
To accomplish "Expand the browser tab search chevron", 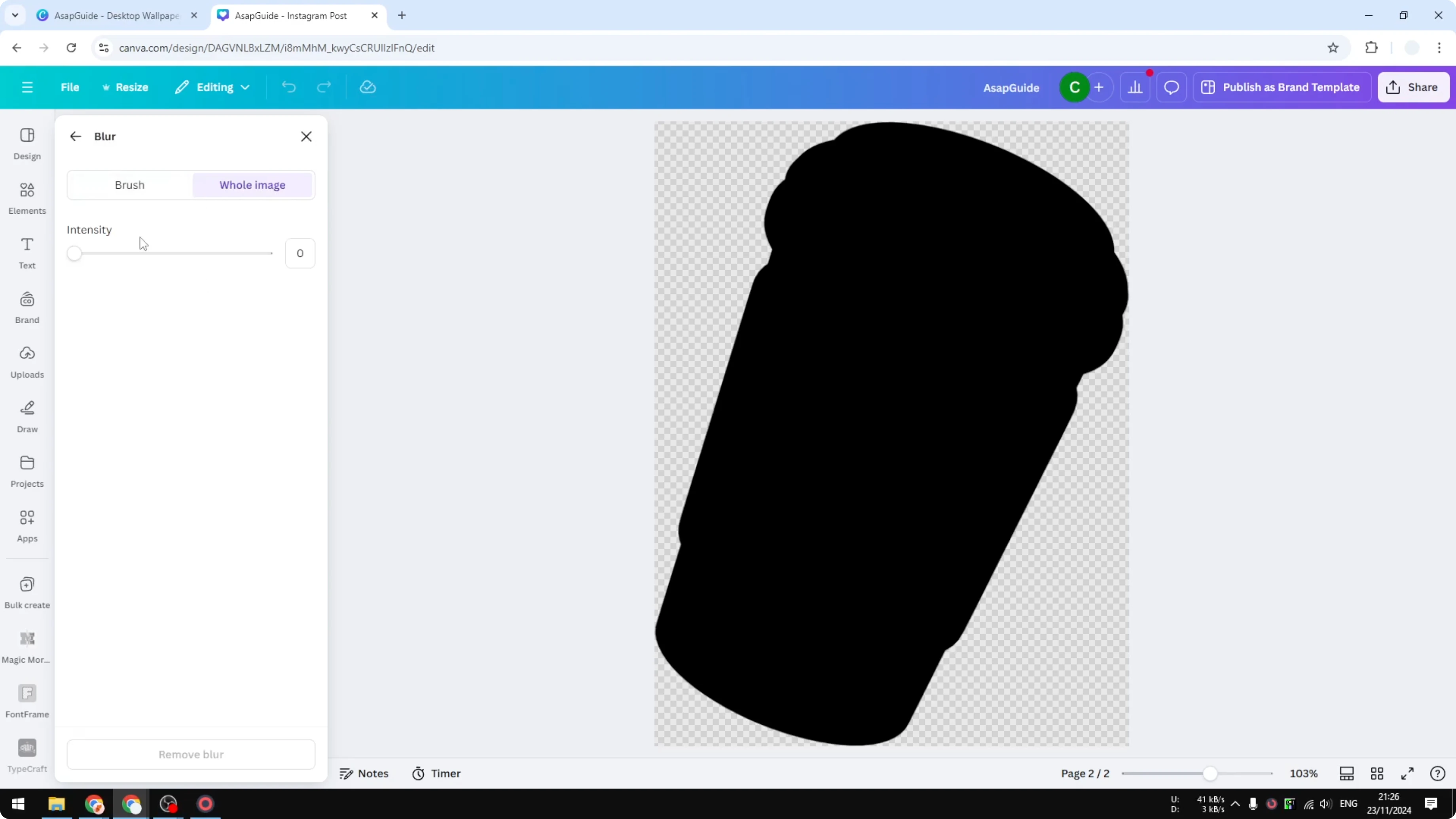I will tap(15, 15).
